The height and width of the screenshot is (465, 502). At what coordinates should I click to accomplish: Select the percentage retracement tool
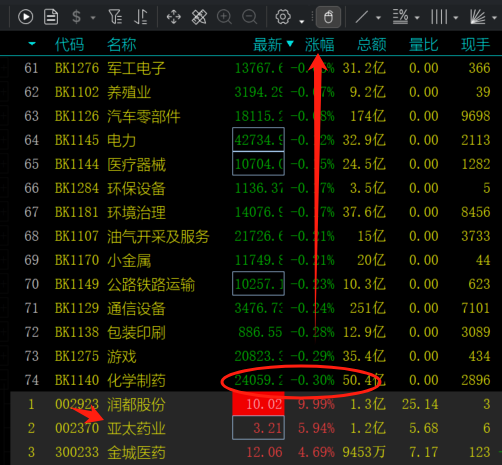[400, 17]
